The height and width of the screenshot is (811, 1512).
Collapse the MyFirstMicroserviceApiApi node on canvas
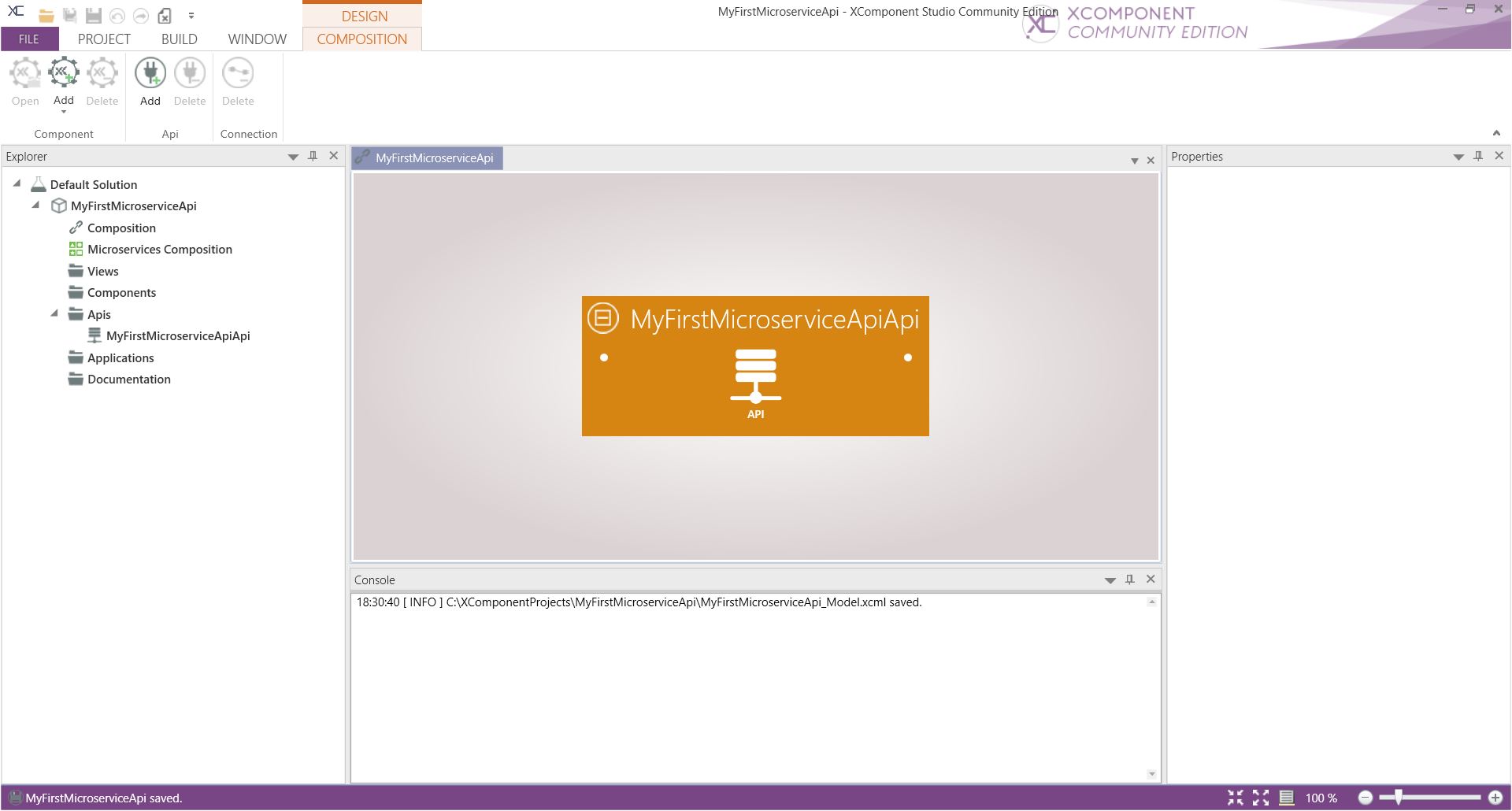[603, 317]
